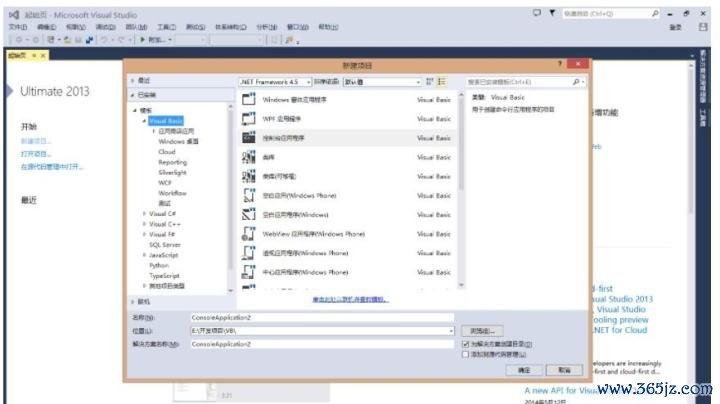Click the 确定 OK button
720x404 pixels.
coord(524,370)
